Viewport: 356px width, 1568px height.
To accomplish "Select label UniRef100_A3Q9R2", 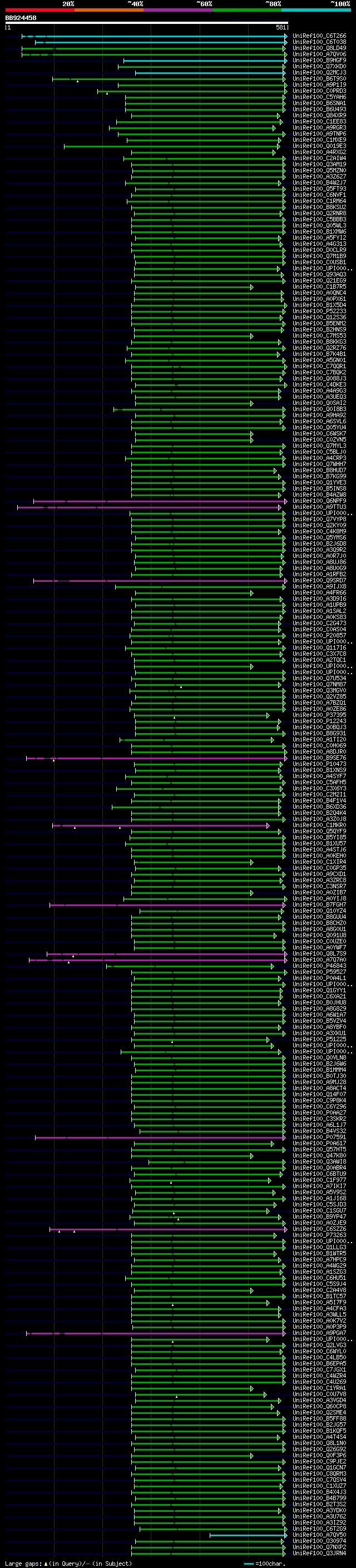I will pos(319,550).
